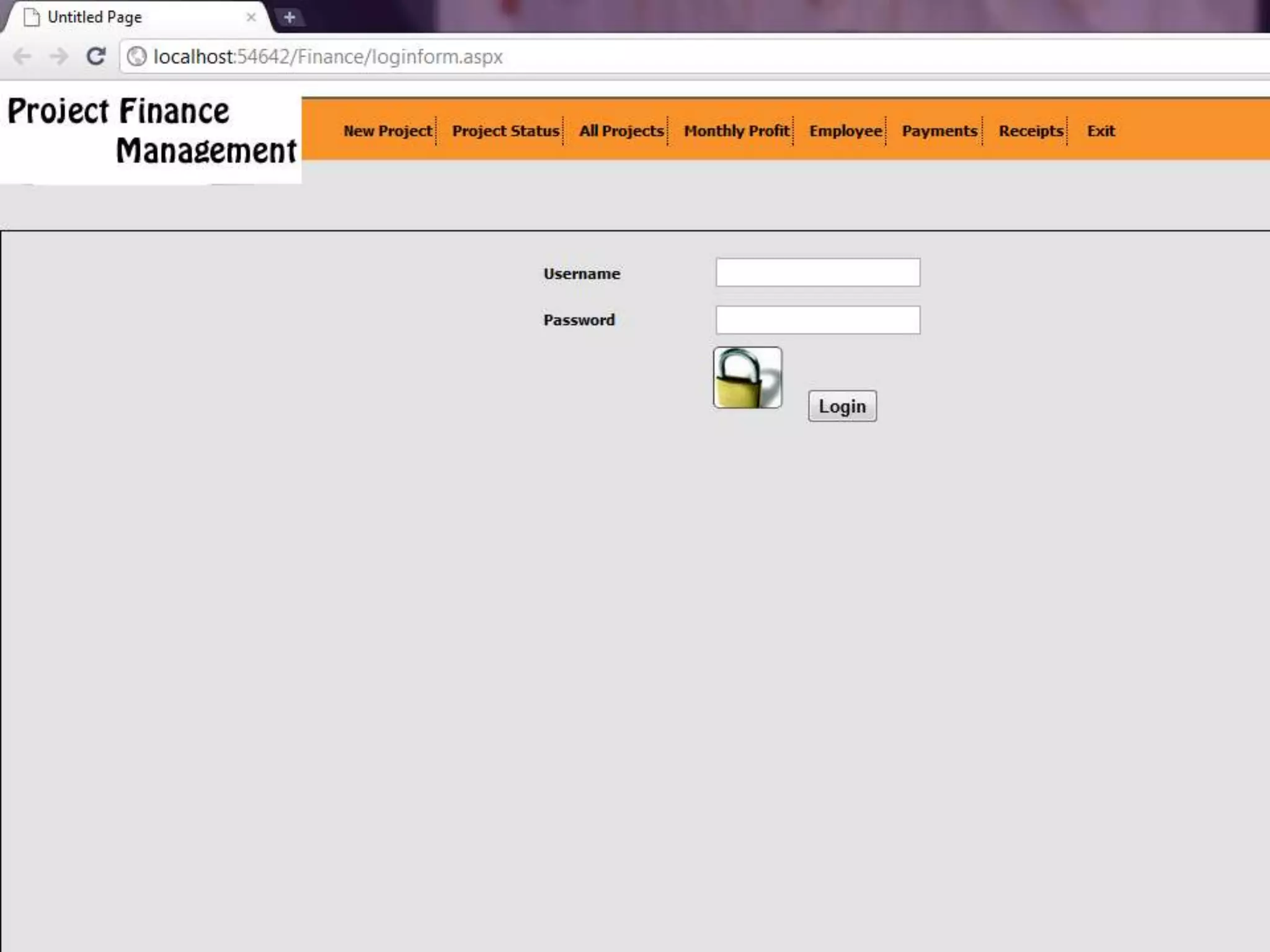
Task: Focus the Password text field
Action: (x=817, y=320)
